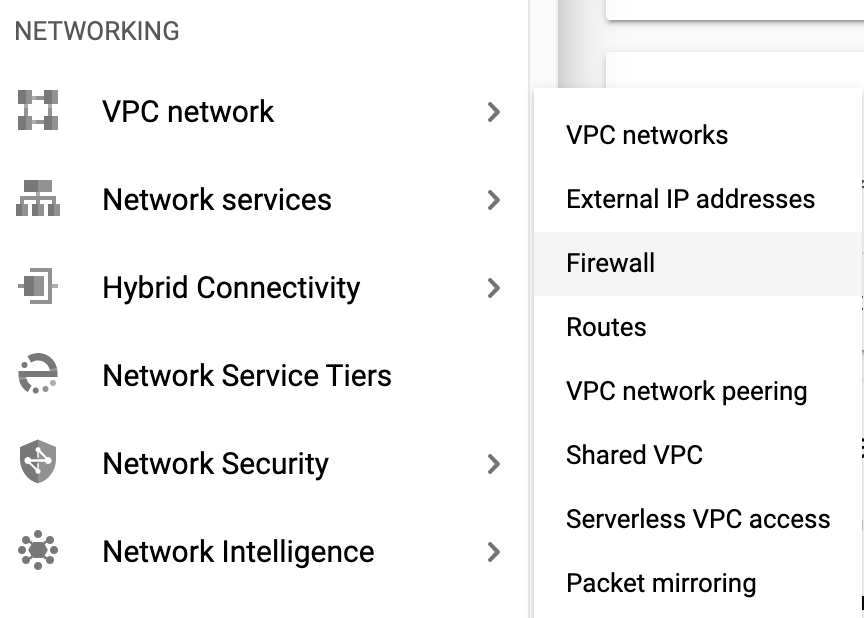This screenshot has height=618, width=864.
Task: Open VPC network peering
Action: pyautogui.click(x=687, y=391)
